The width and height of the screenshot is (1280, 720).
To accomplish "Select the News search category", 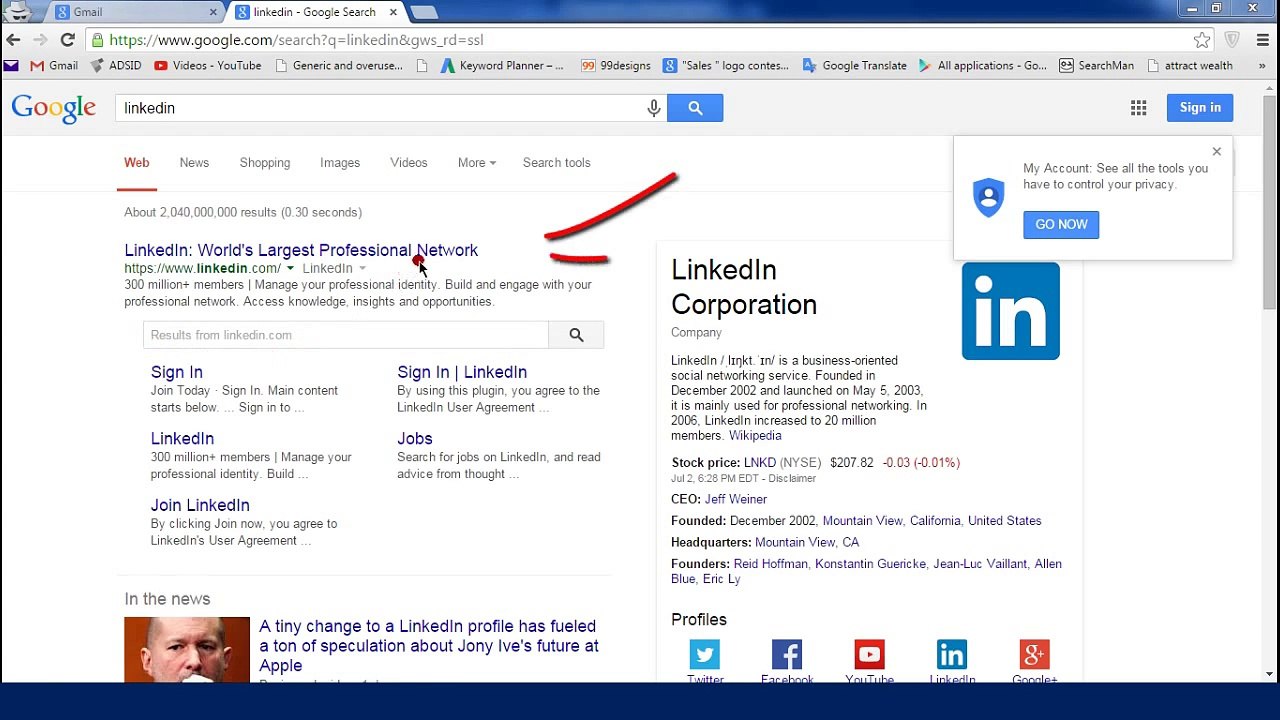I will [194, 163].
